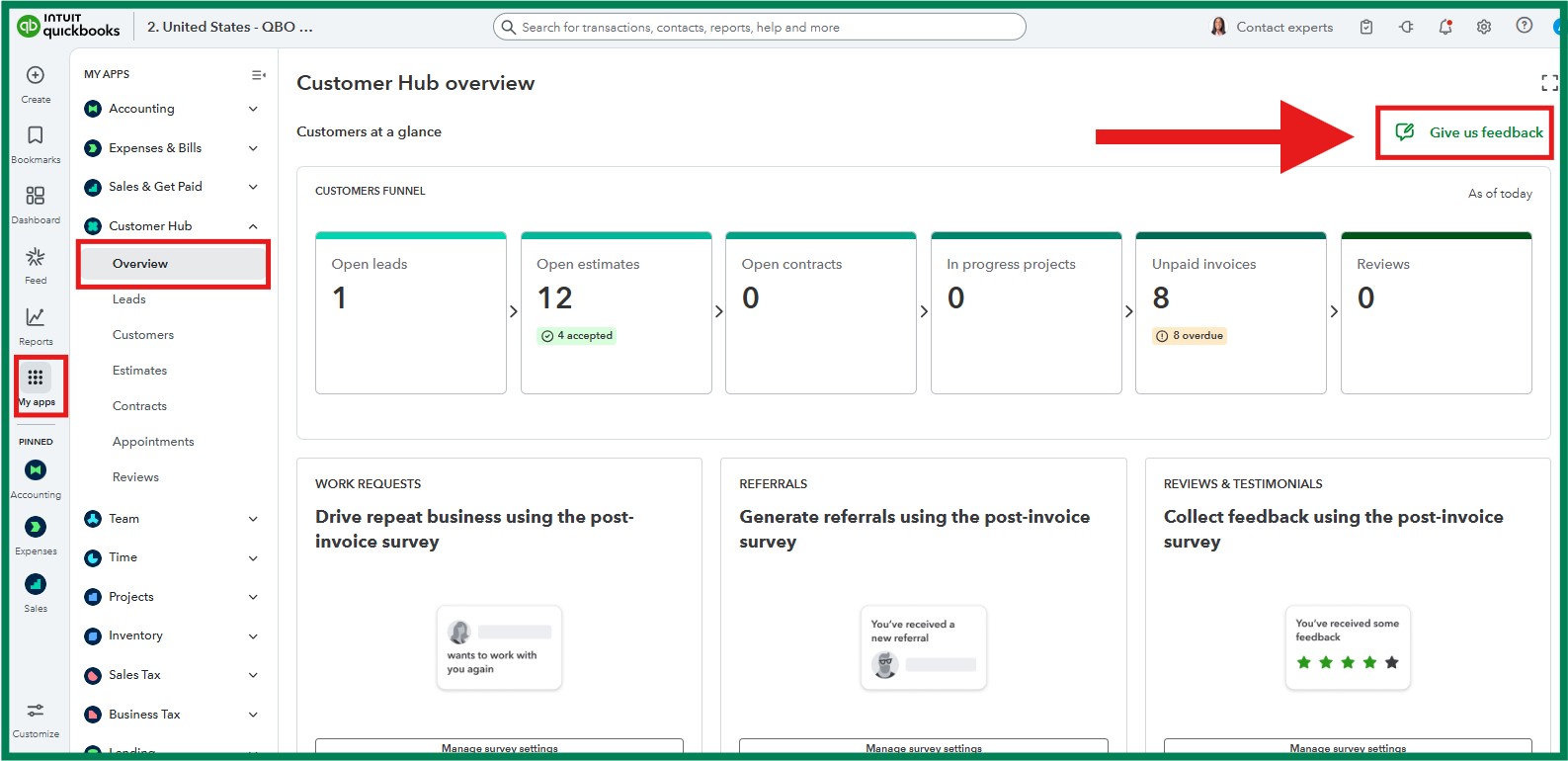Screen dimensions: 1568x761
Task: Expand the Business Tax section
Action: tap(174, 715)
